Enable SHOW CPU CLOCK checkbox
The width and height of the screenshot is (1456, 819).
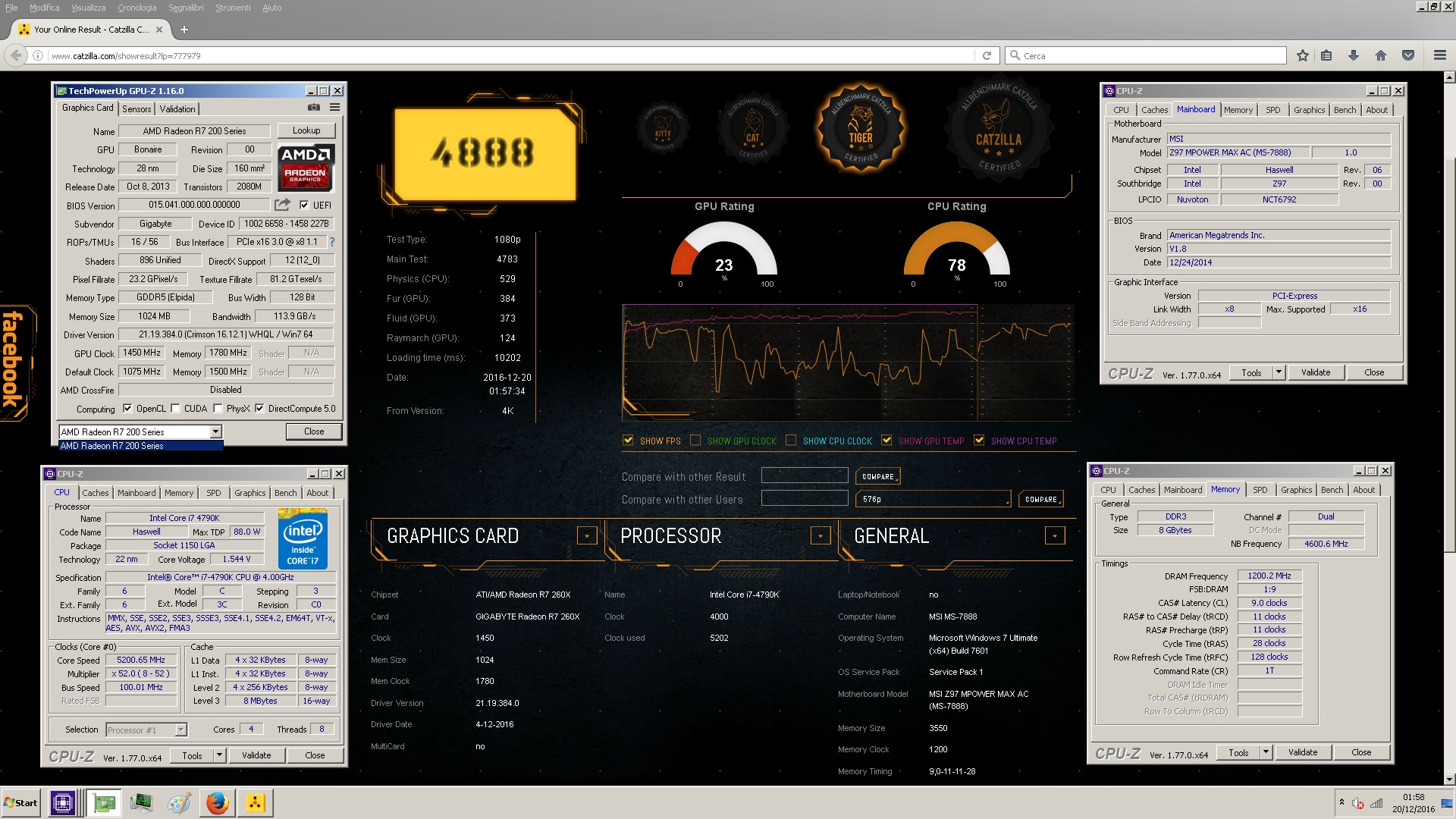tap(791, 441)
